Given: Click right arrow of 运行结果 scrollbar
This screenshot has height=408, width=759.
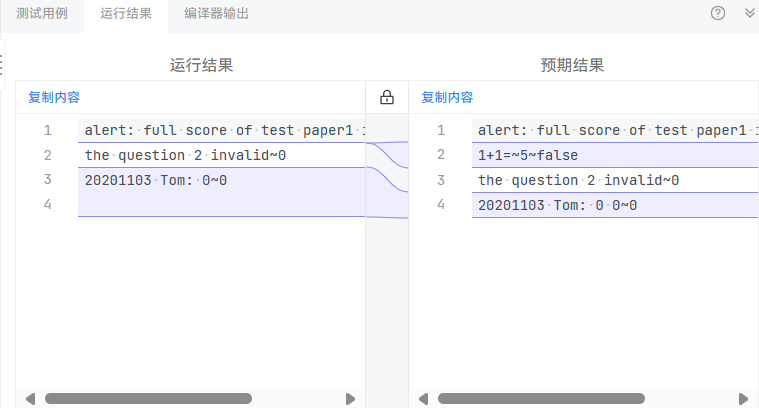Looking at the screenshot, I should tap(350, 399).
